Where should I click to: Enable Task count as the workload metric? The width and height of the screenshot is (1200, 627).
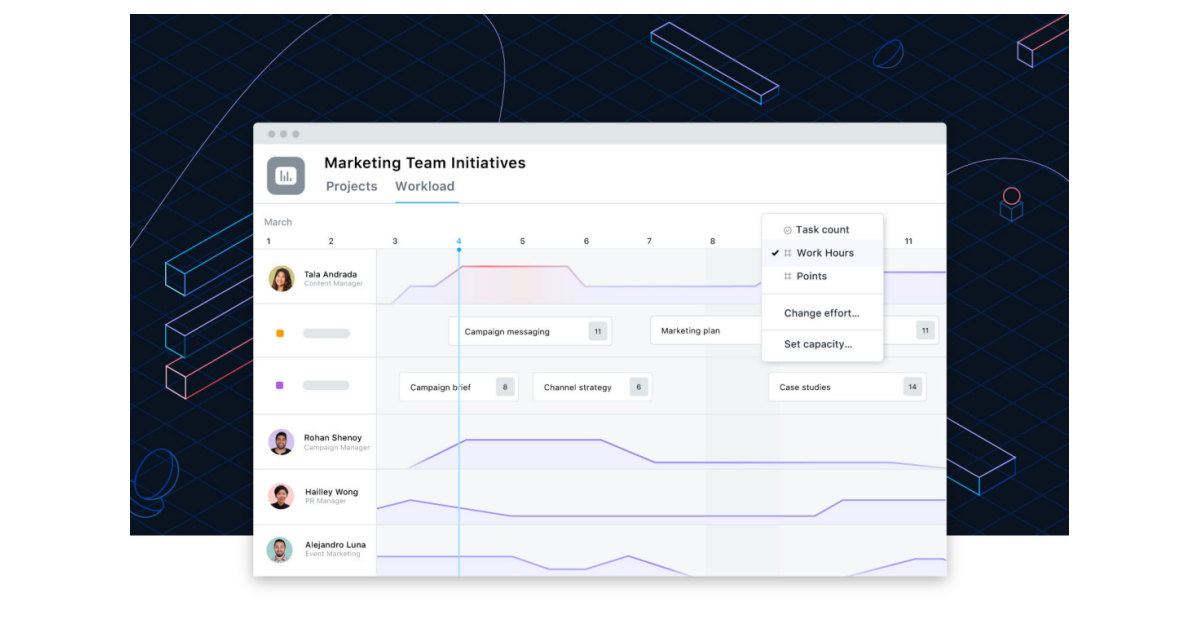coord(822,230)
